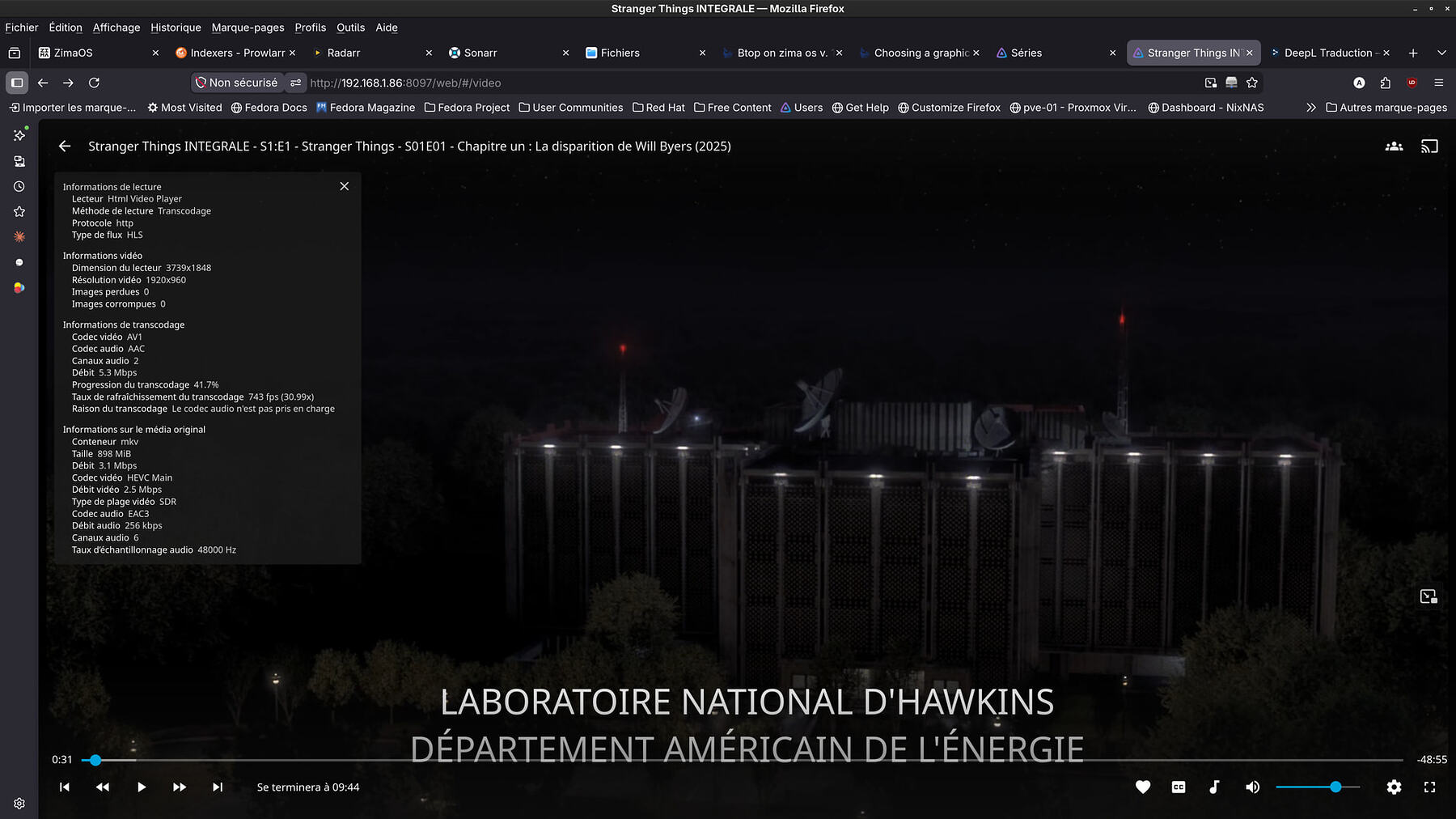
Task: Open a new browser tab
Action: coord(1413,53)
